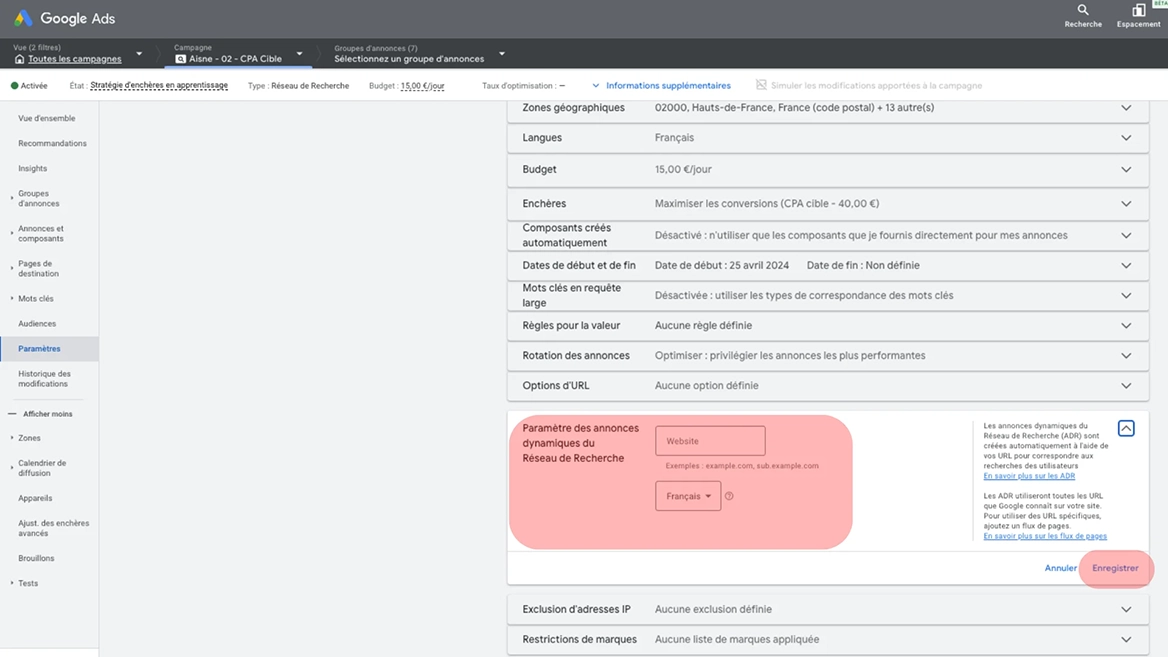Open the Groupes d'annonces dropdown arrow
Image resolution: width=1168 pixels, height=657 pixels.
click(x=502, y=54)
